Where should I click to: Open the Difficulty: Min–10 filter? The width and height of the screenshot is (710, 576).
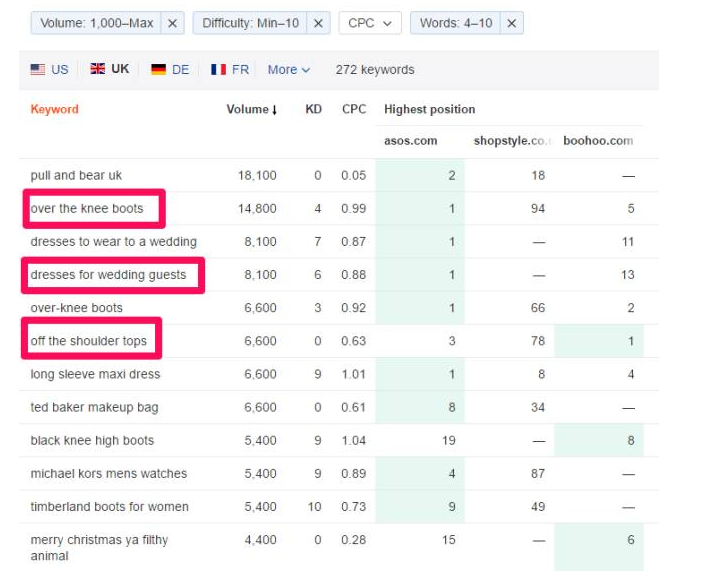250,23
